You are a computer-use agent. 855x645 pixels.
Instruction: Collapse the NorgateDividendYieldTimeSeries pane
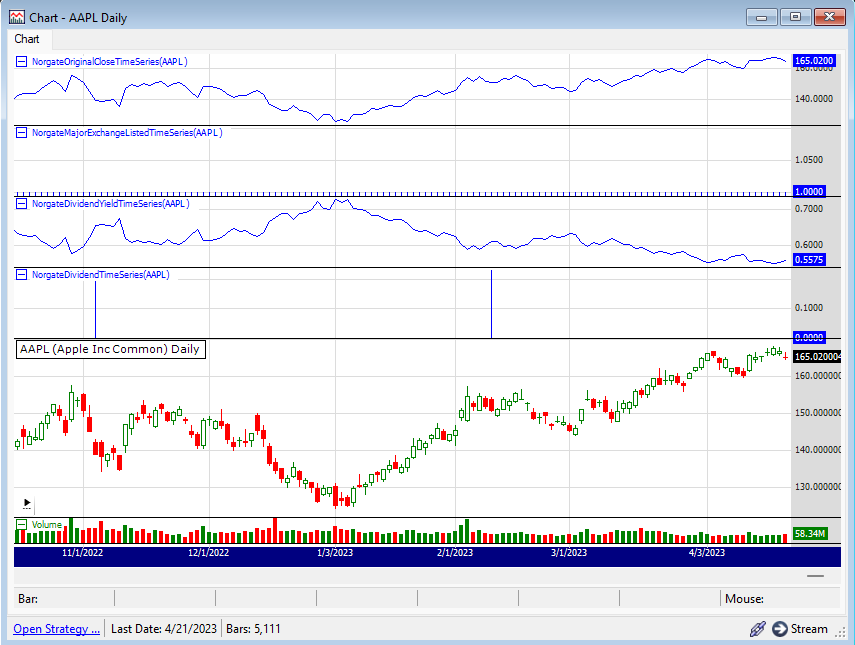21,203
